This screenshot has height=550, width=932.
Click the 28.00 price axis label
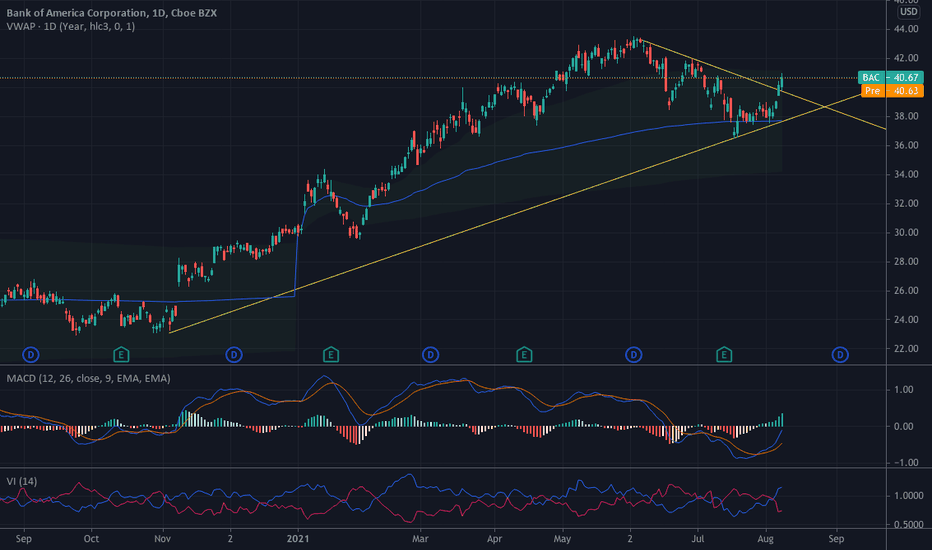click(x=906, y=262)
